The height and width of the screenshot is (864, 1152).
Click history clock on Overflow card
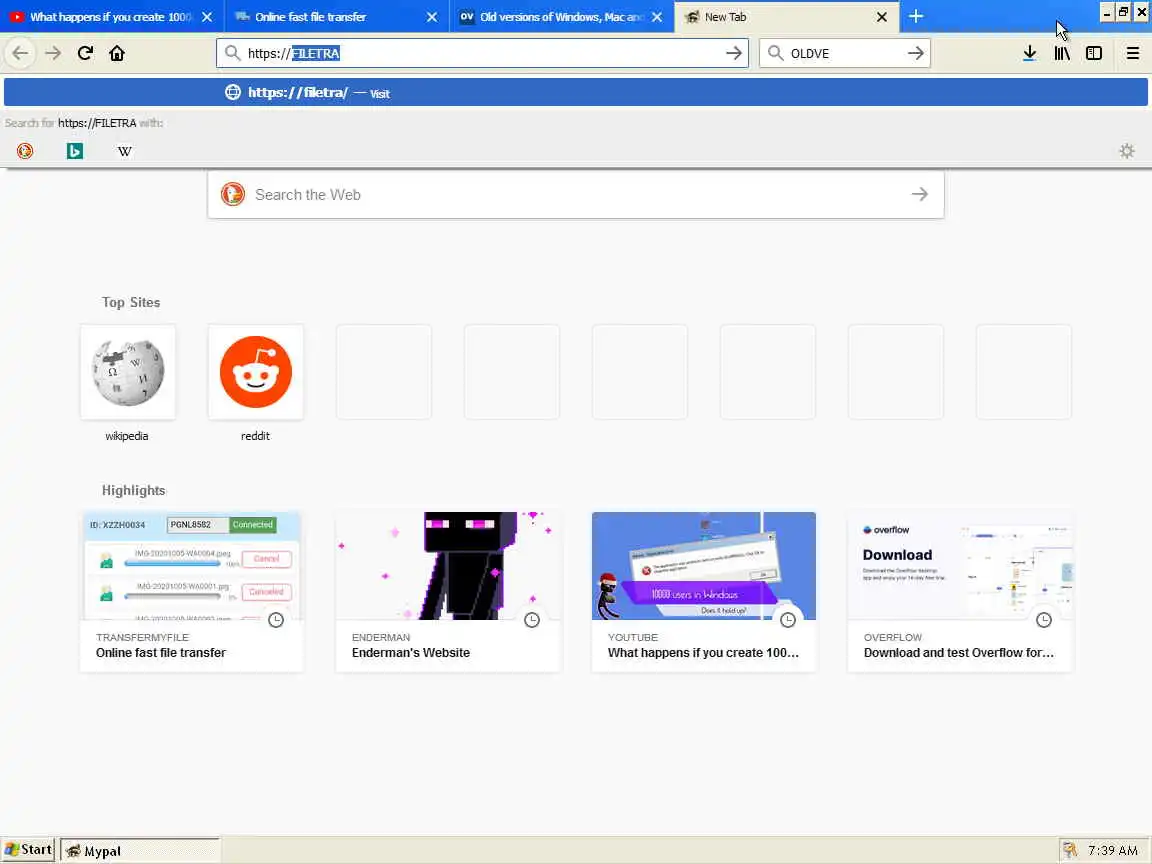1043,620
